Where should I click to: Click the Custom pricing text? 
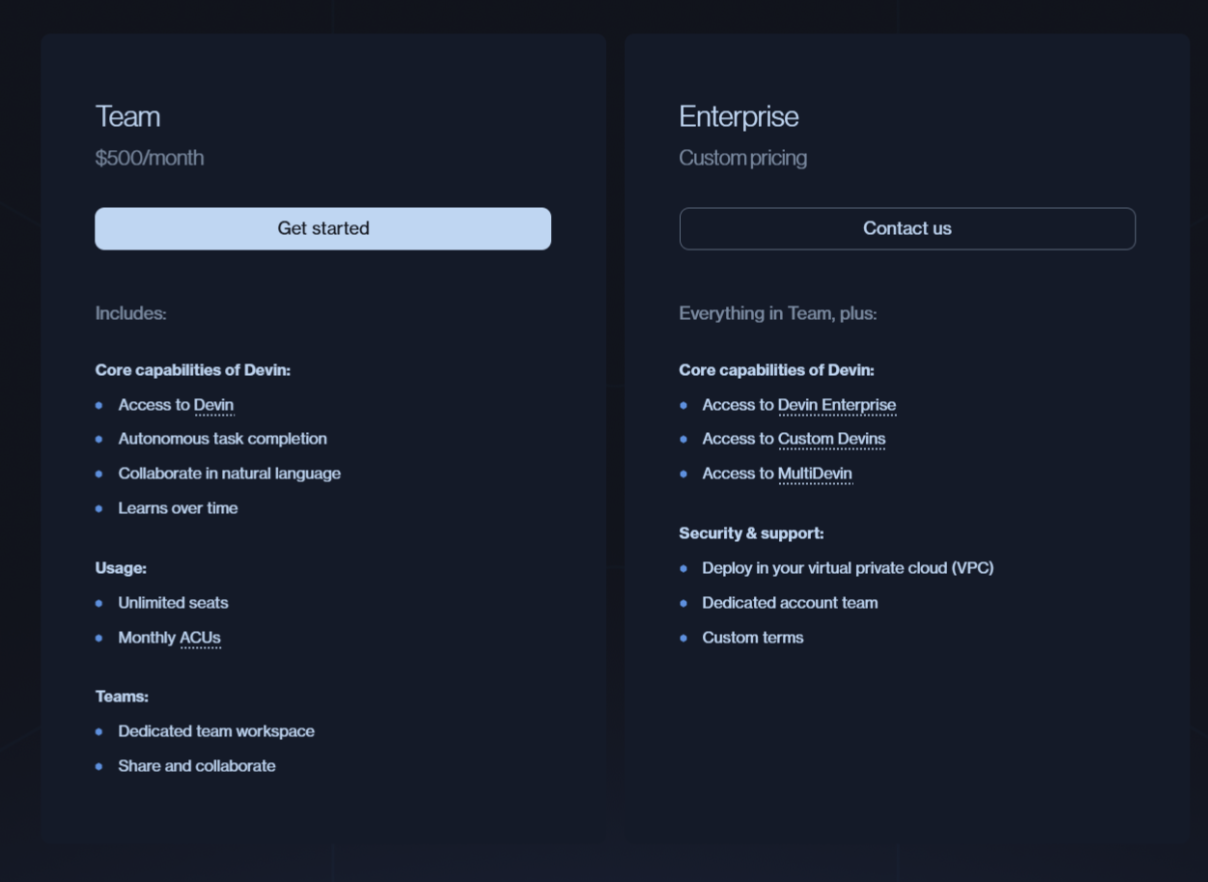tap(743, 158)
